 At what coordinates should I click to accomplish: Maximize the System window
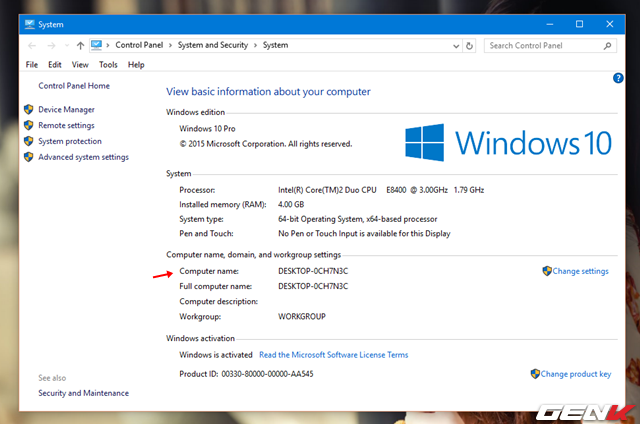click(579, 24)
